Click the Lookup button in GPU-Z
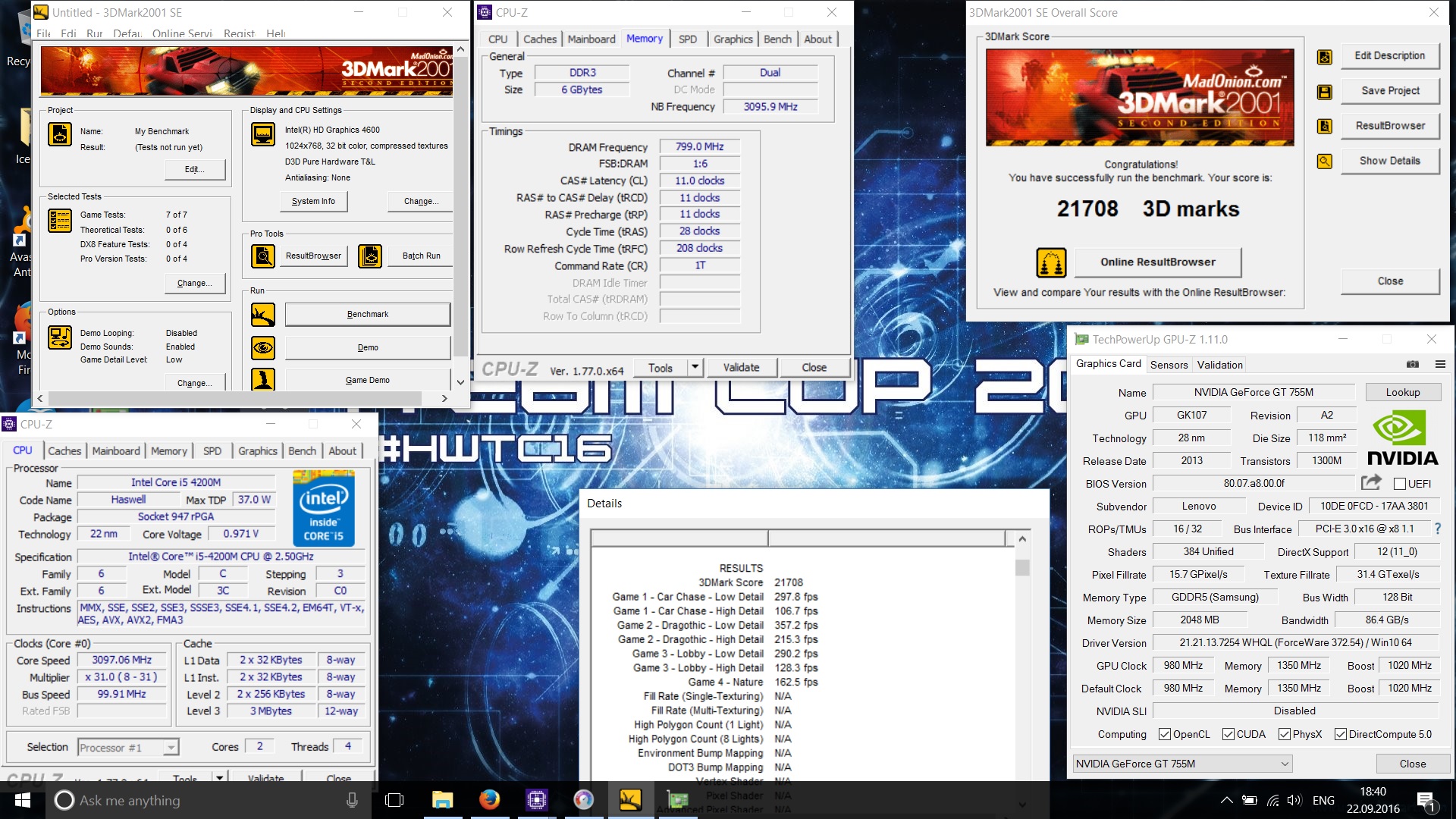This screenshot has width=1456, height=819. 1403,393
